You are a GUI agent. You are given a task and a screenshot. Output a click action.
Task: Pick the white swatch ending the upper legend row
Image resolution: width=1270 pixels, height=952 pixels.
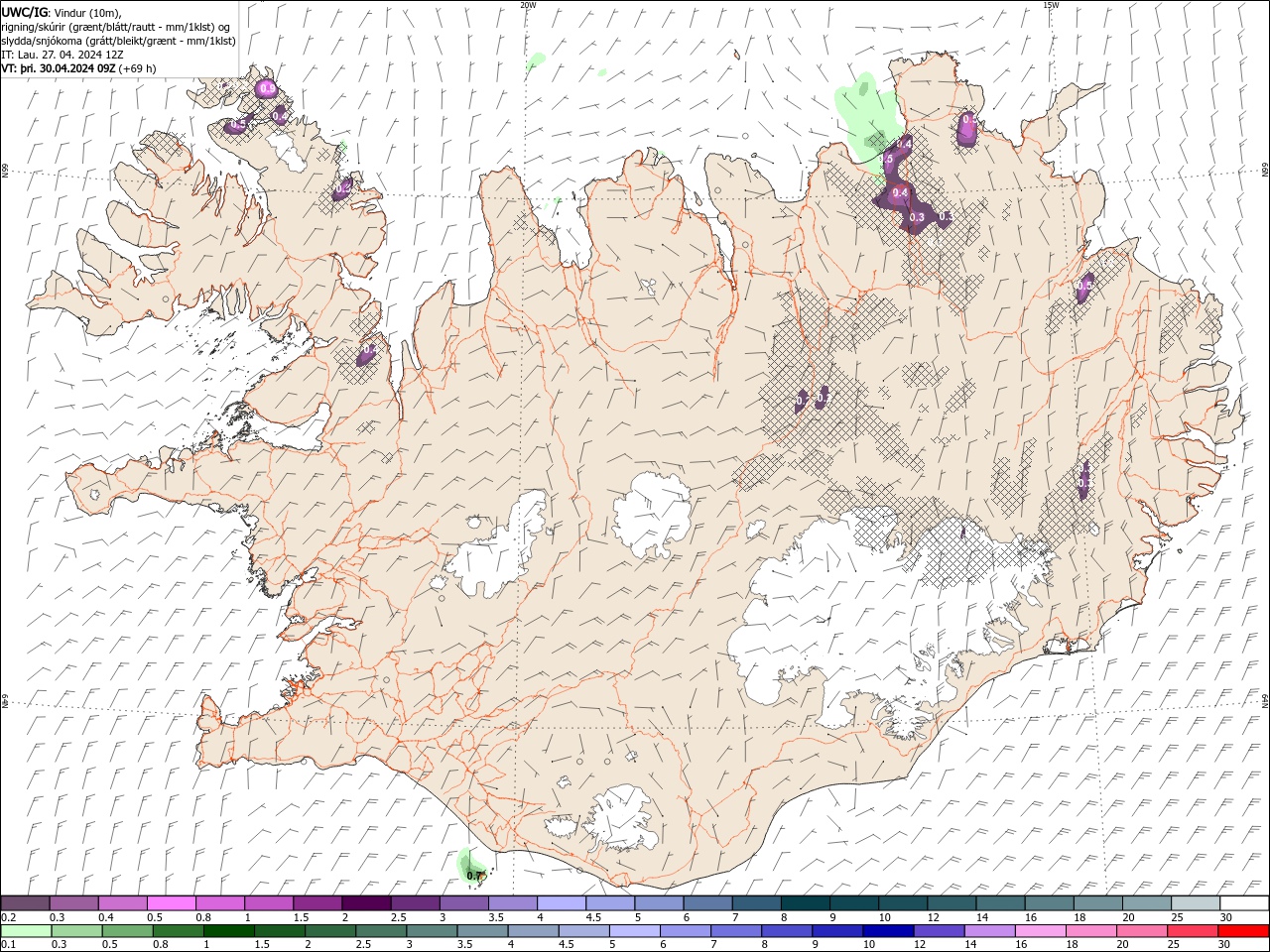point(1244,903)
